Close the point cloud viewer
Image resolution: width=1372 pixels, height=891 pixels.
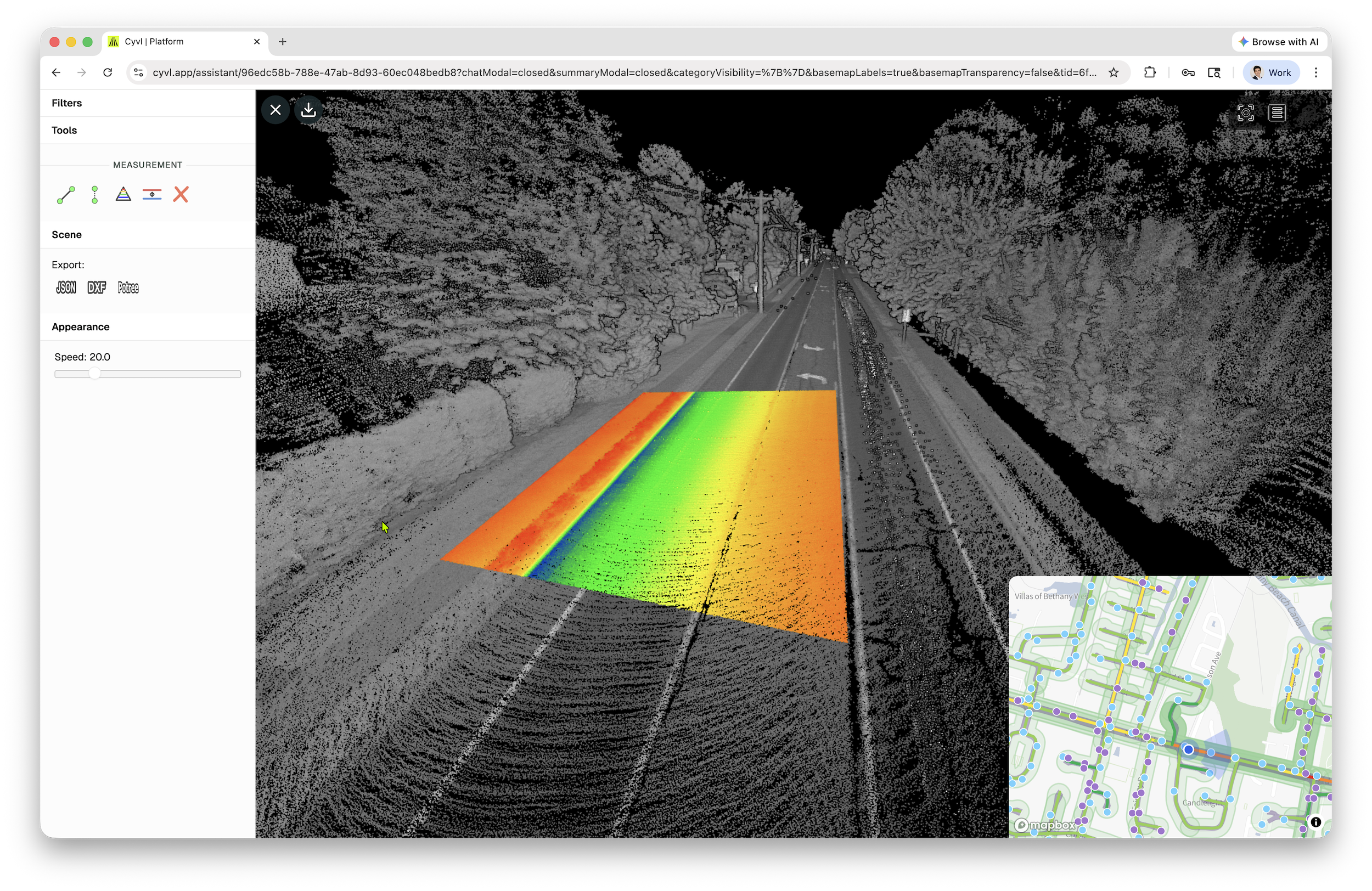(x=275, y=110)
